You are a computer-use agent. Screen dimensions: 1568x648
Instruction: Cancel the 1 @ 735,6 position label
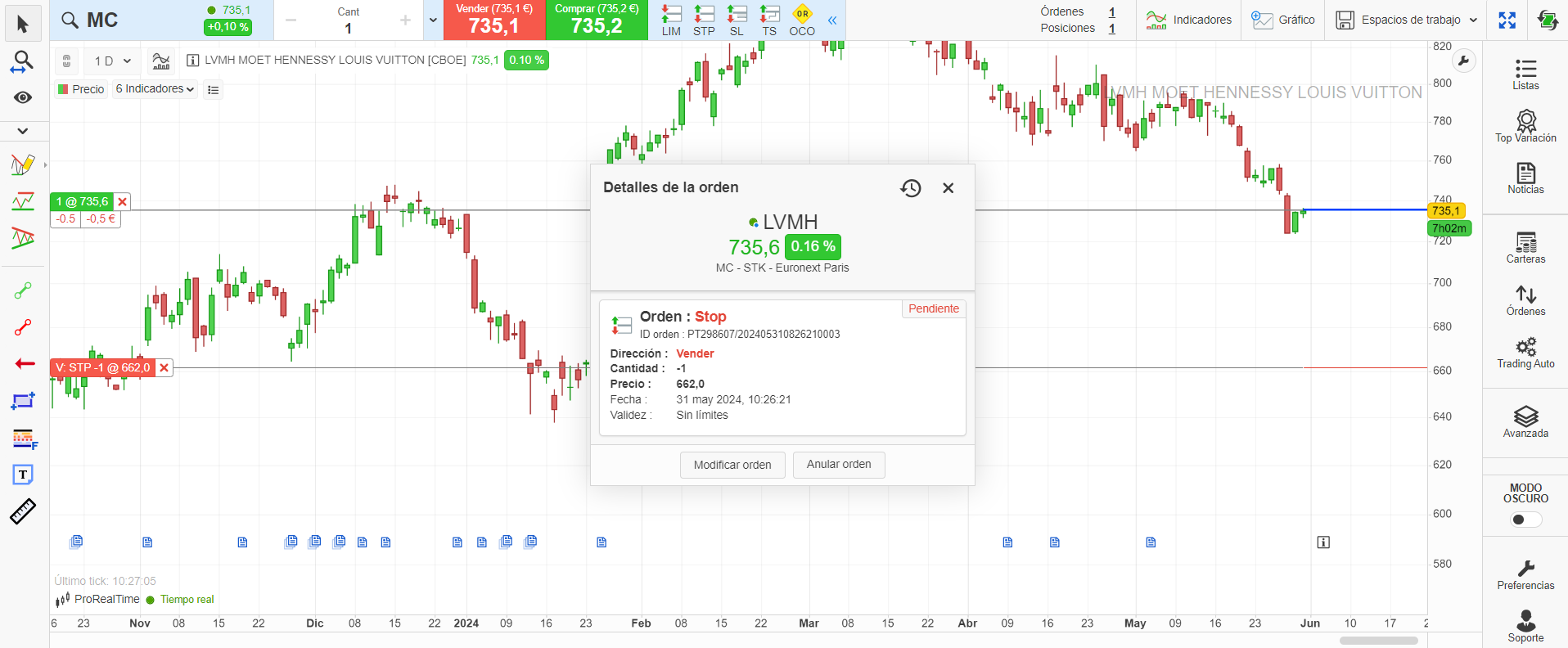click(x=123, y=202)
